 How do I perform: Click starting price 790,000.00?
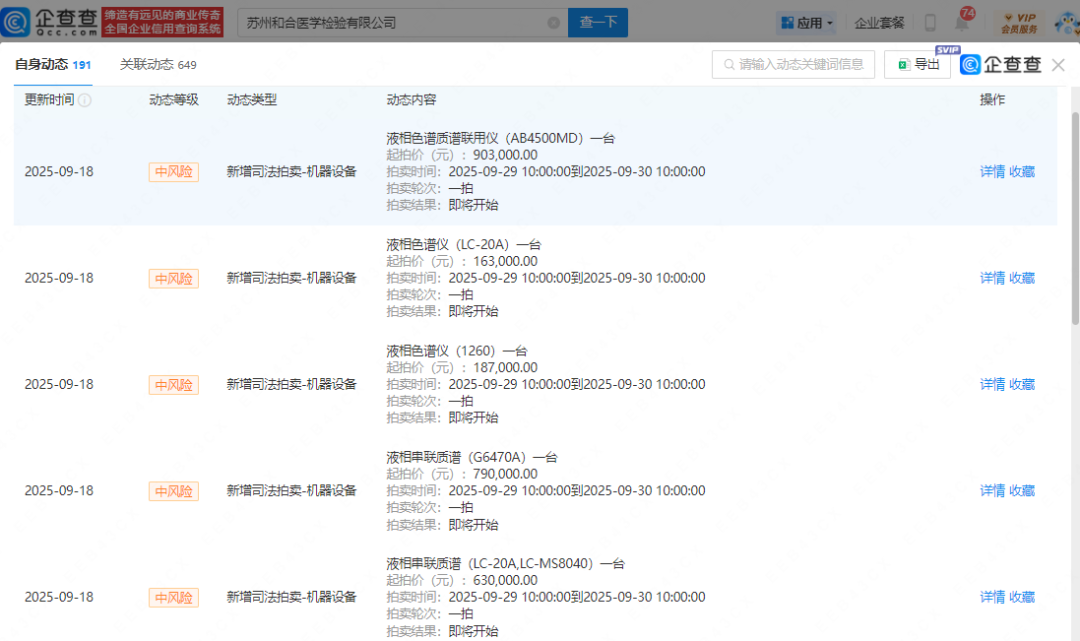tap(505, 474)
